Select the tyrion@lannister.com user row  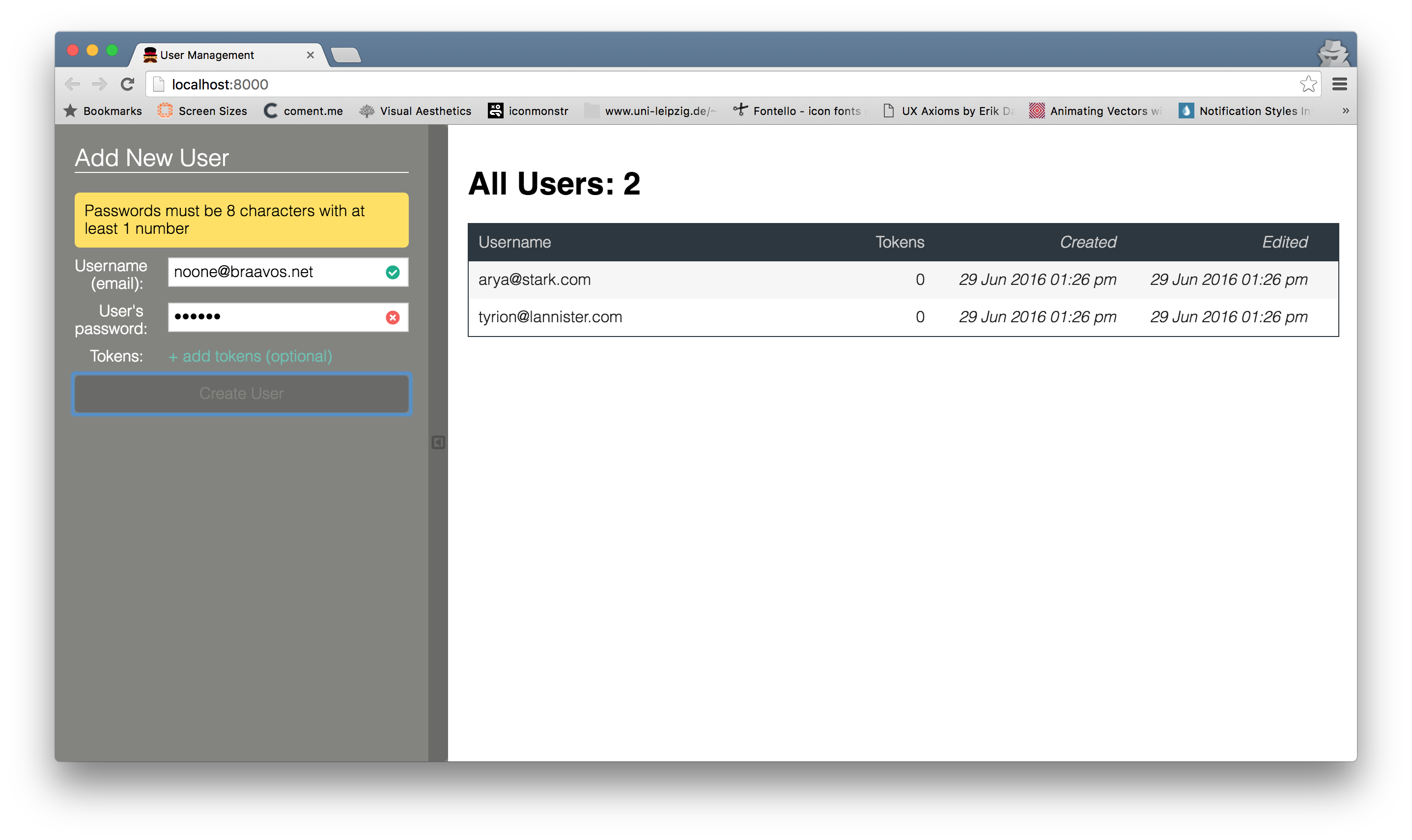(903, 317)
